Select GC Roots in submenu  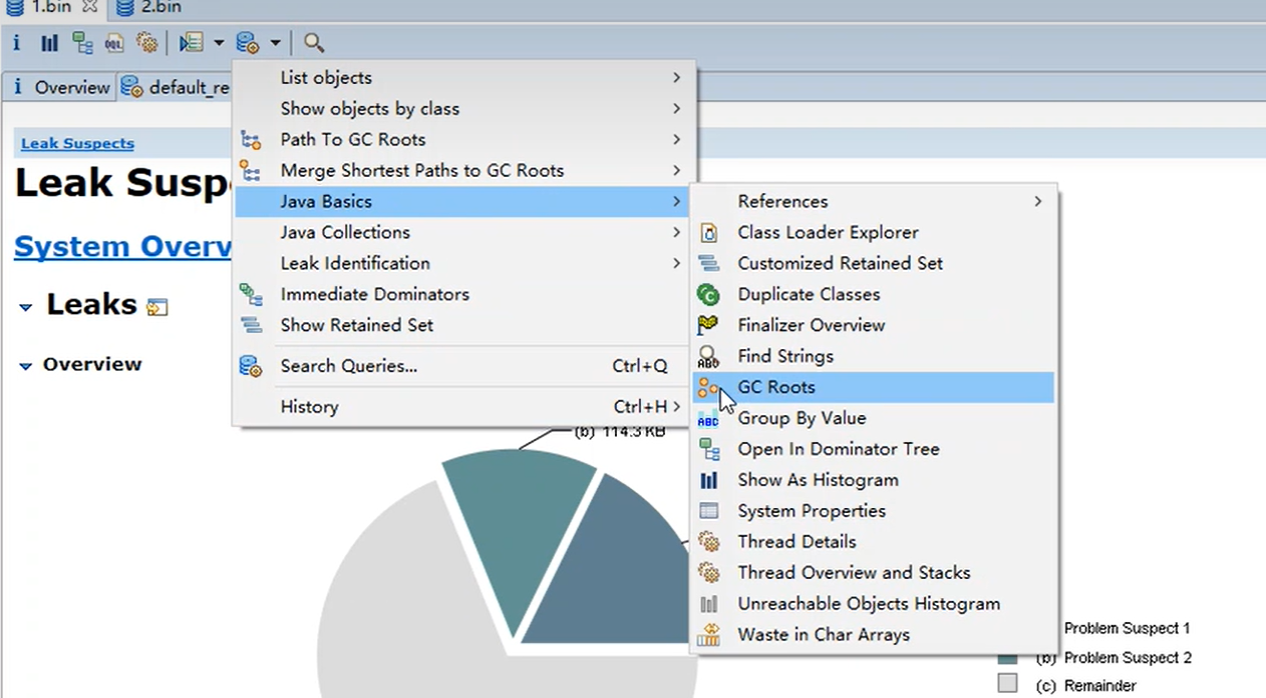pos(874,387)
